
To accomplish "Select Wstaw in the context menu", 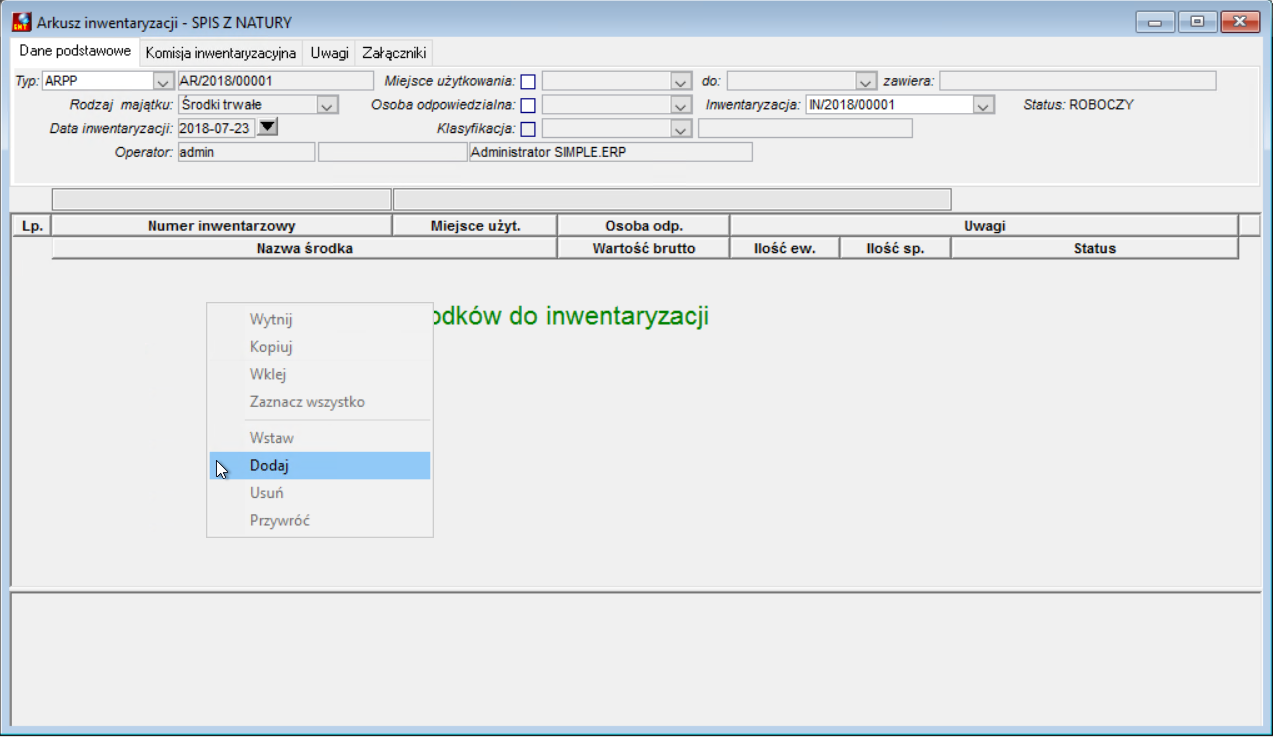I will click(320, 438).
